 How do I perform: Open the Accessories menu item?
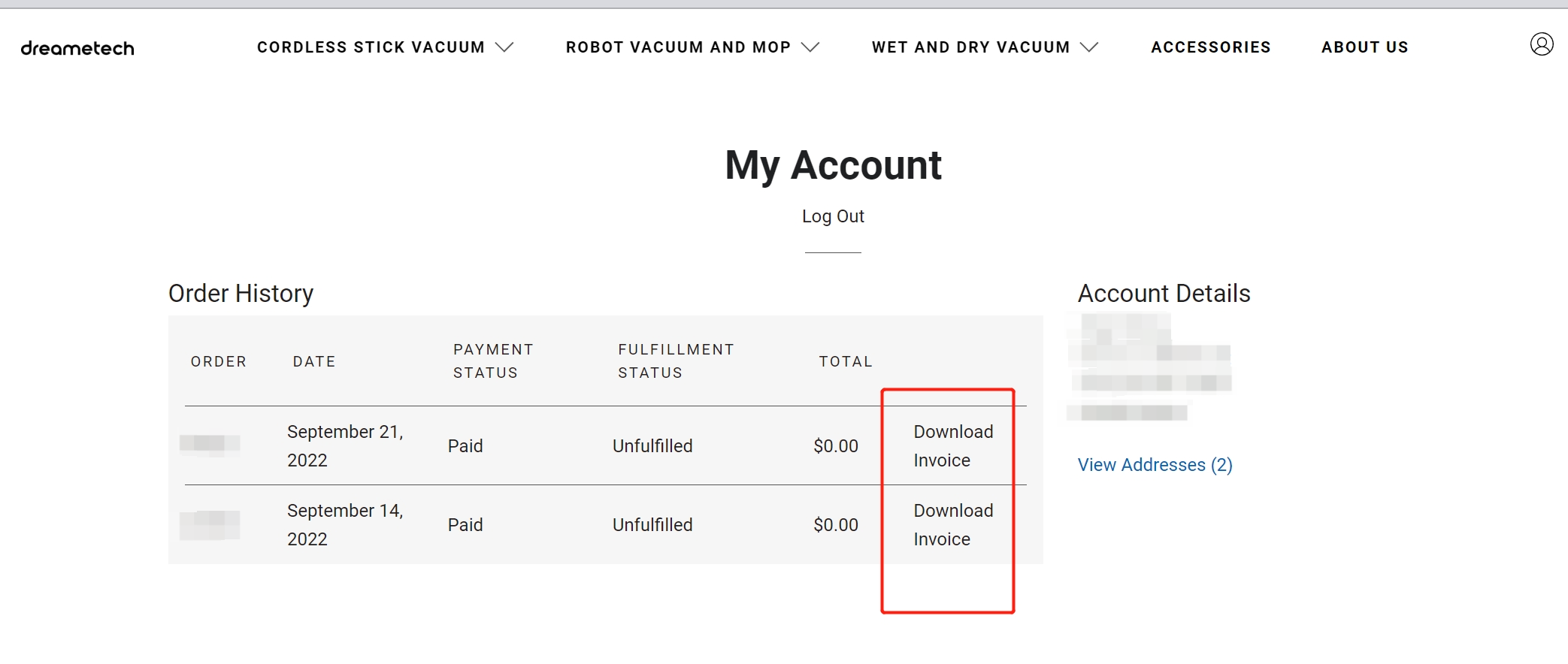tap(1211, 47)
